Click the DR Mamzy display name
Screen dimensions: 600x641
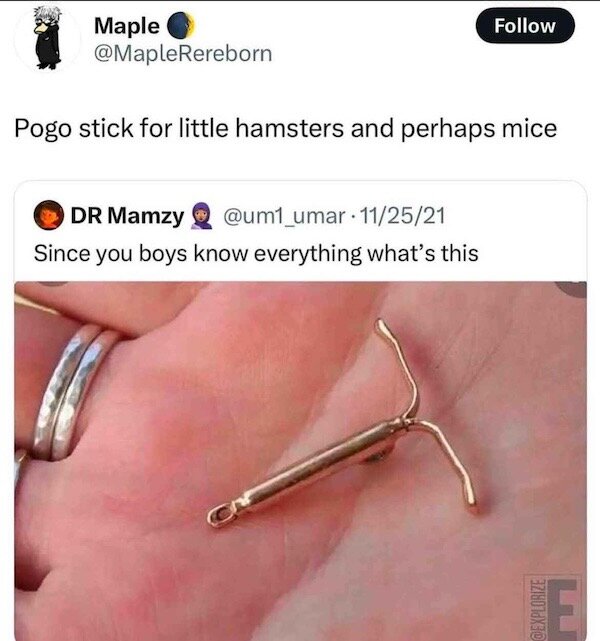(127, 215)
